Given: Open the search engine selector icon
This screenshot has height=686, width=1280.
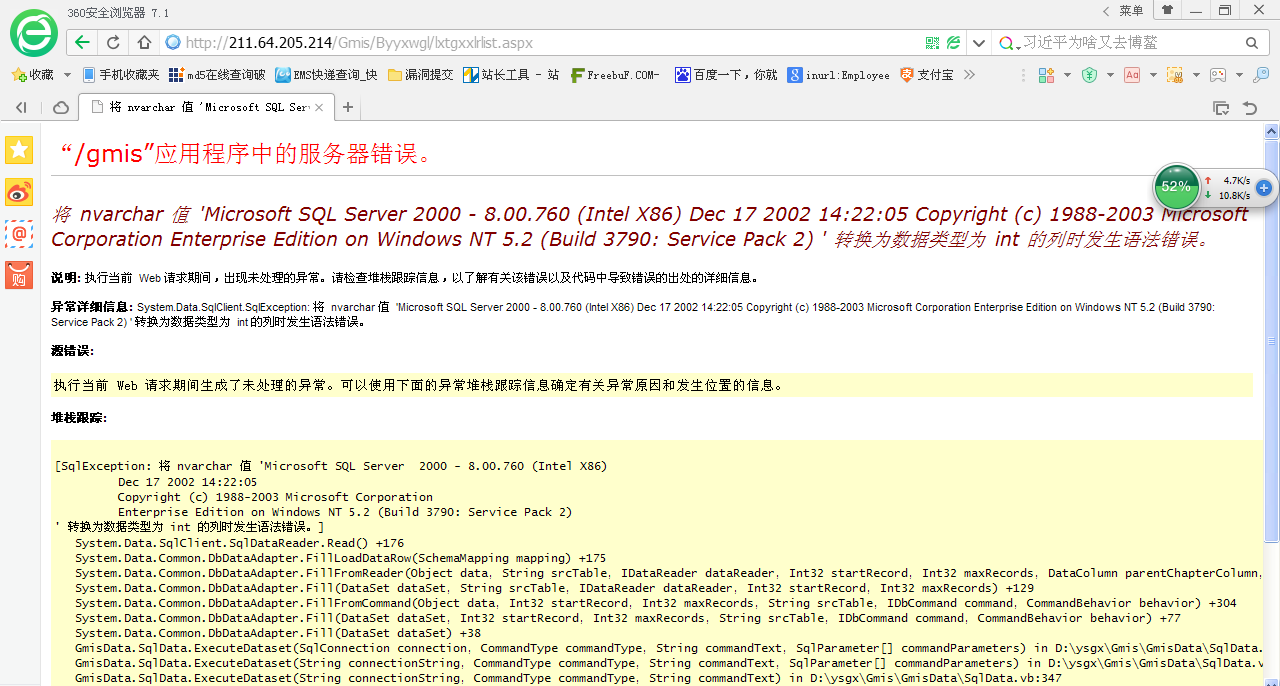Looking at the screenshot, I should pyautogui.click(x=1009, y=43).
